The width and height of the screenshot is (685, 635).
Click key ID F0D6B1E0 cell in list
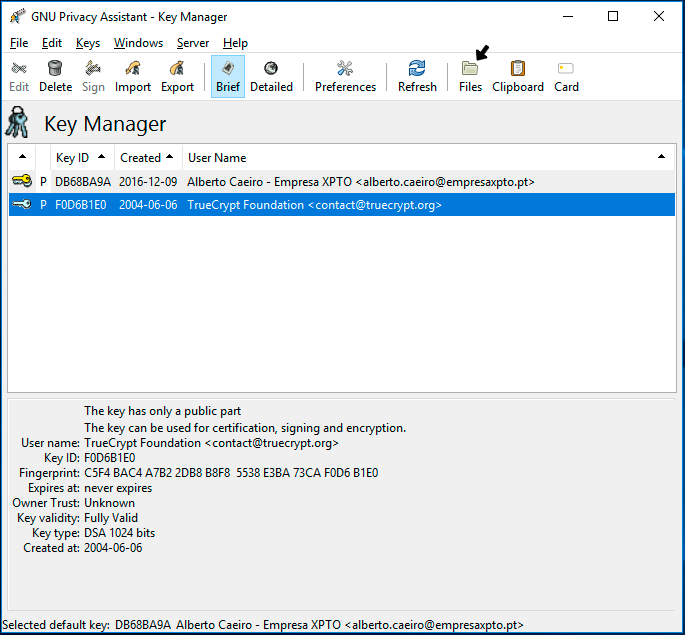click(x=80, y=205)
